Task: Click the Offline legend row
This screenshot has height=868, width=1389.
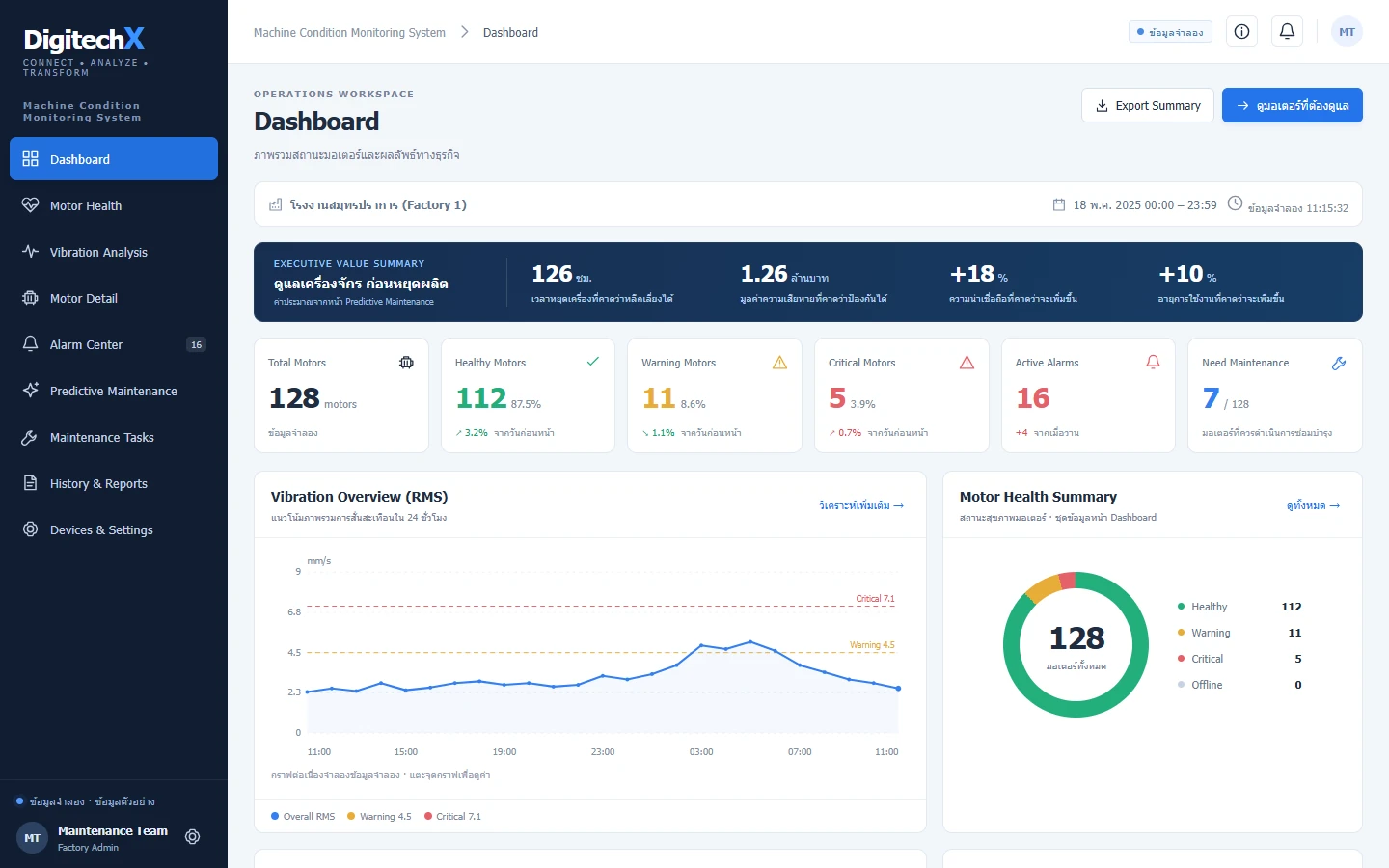Action: coord(1239,685)
